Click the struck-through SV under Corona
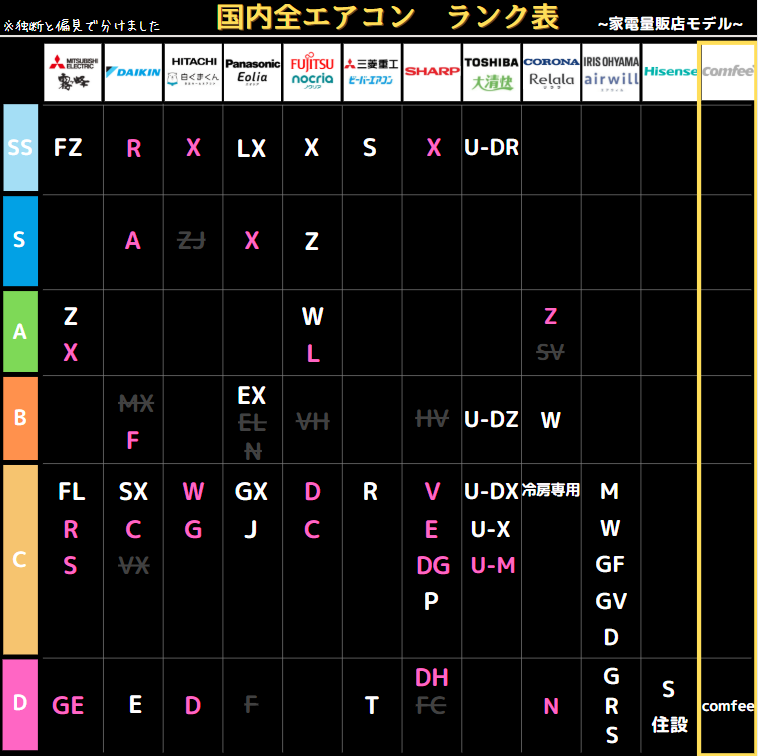The image size is (758, 756). point(551,352)
